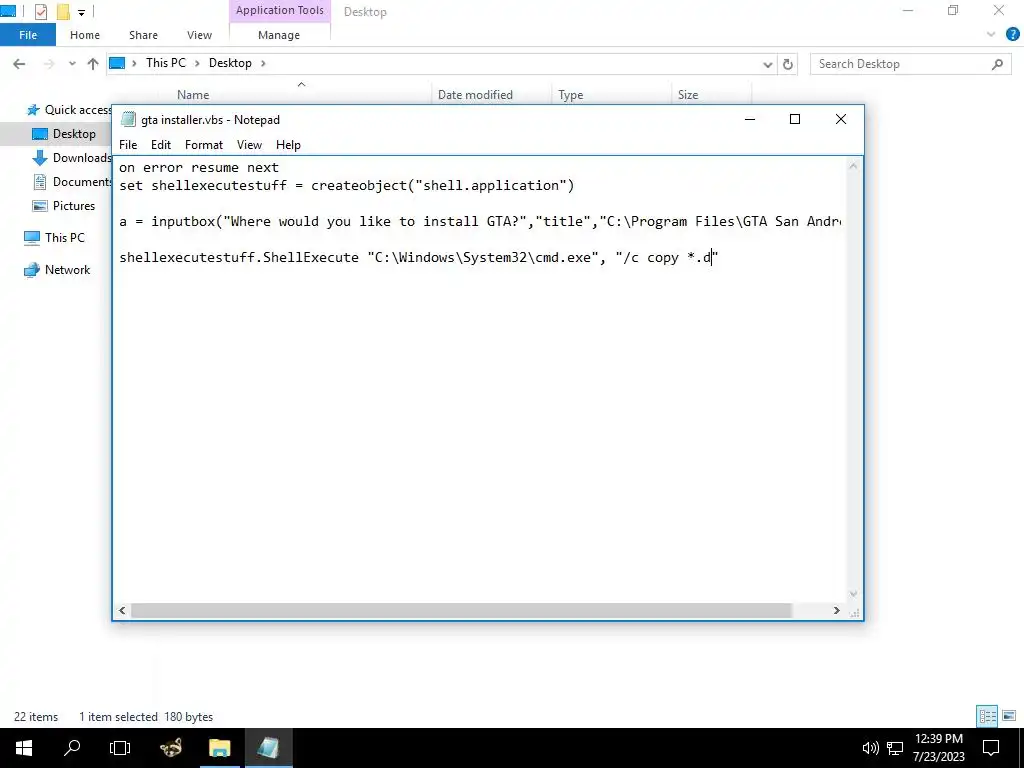1024x768 pixels.
Task: Switch to the Share ribbon tab
Action: 143,35
